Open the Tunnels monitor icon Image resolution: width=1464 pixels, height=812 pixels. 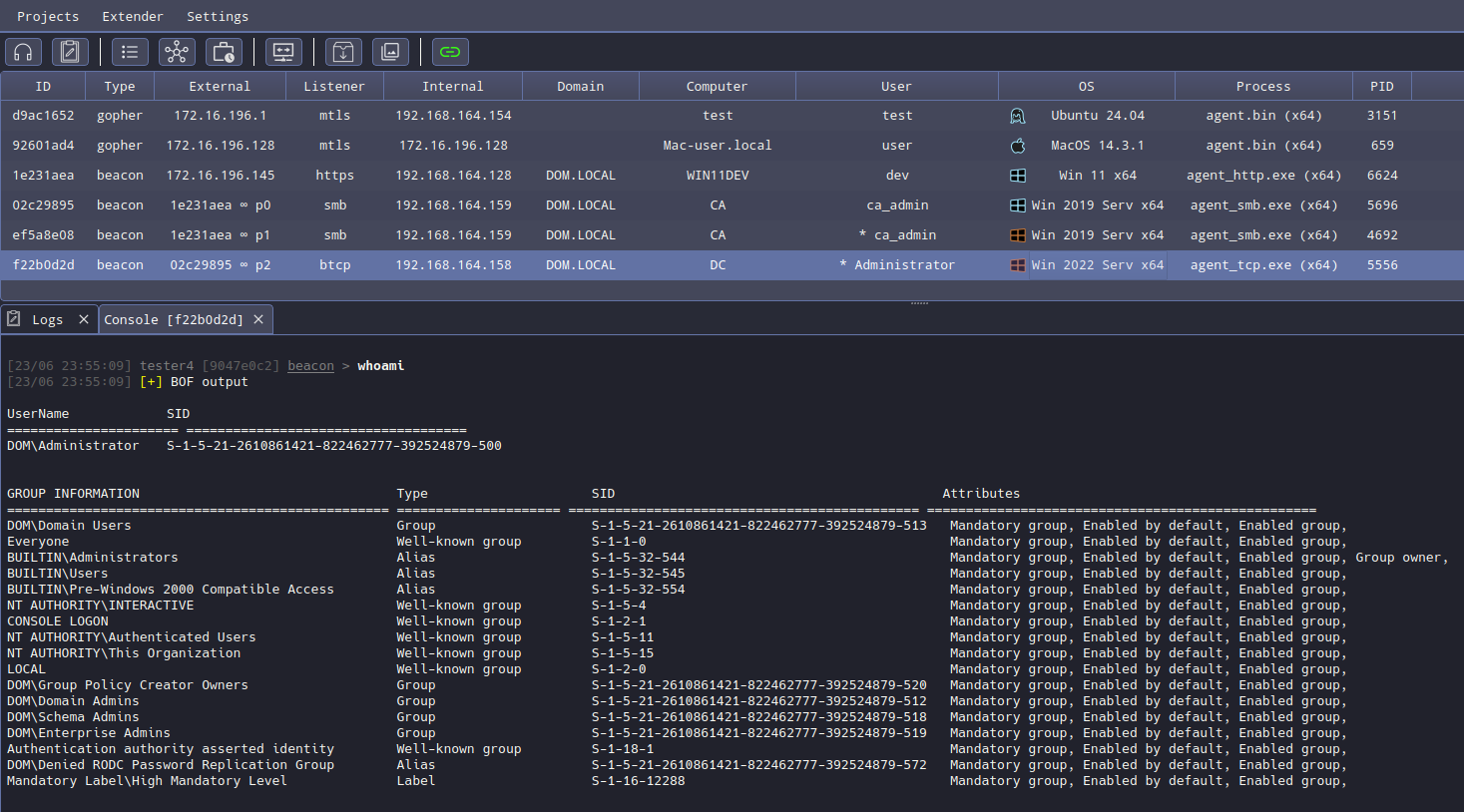point(283,52)
